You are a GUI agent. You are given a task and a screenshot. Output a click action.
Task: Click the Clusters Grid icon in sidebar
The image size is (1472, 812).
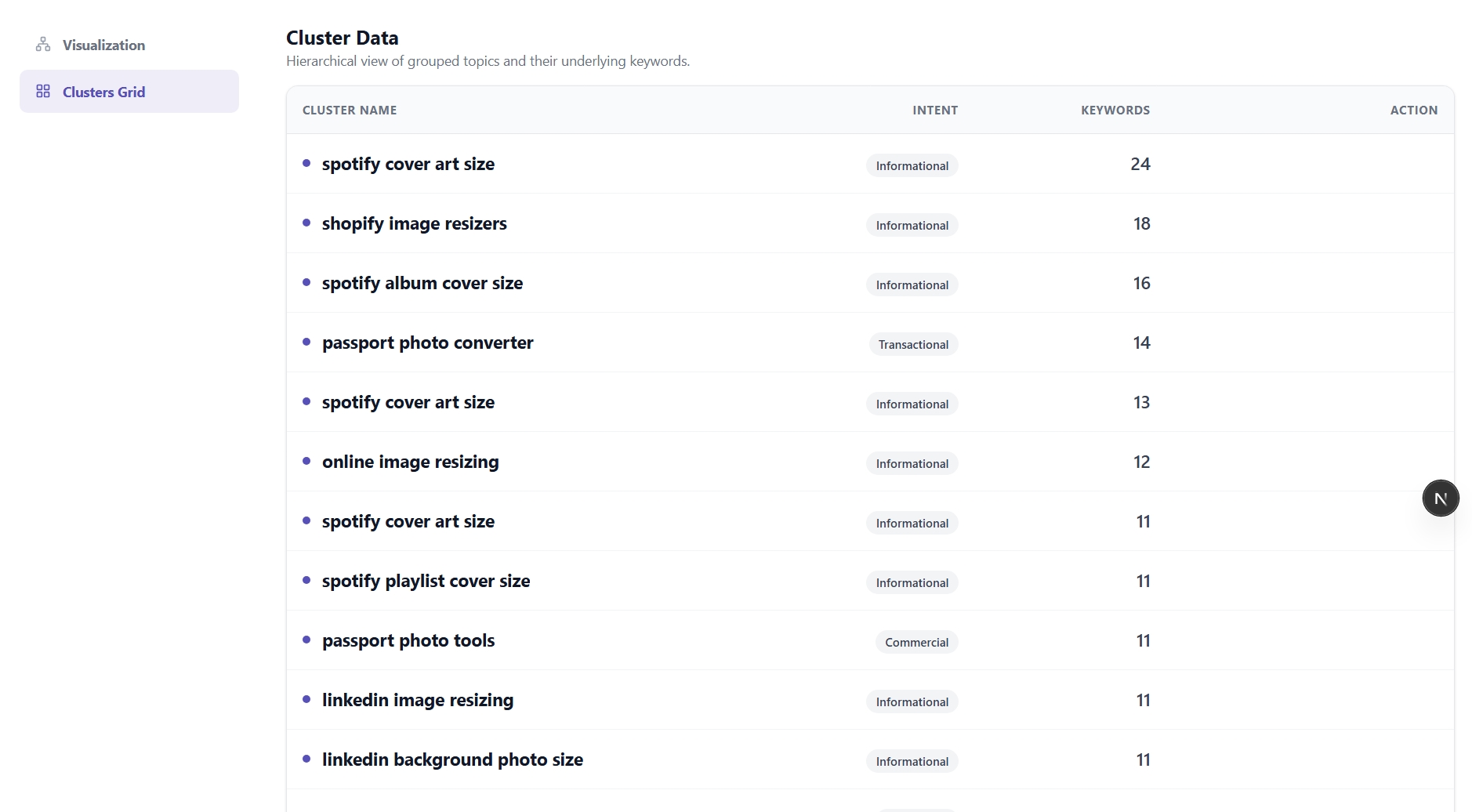click(x=43, y=92)
